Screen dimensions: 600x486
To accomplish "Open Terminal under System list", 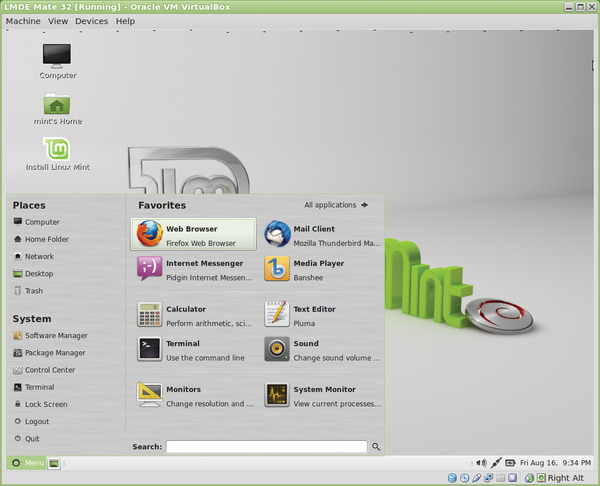I will (x=34, y=387).
